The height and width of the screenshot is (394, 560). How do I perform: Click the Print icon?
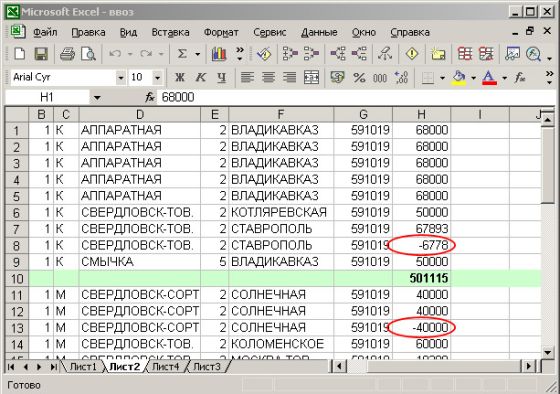click(67, 54)
